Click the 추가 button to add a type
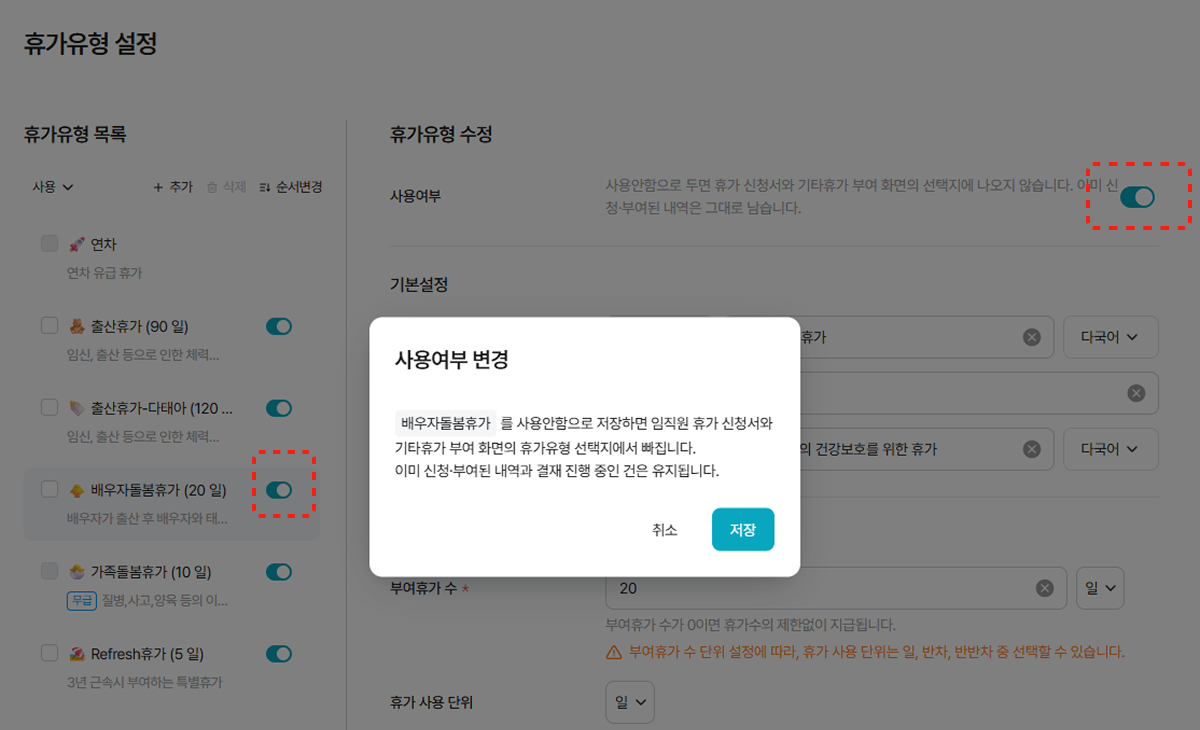The width and height of the screenshot is (1200, 730). pos(172,187)
